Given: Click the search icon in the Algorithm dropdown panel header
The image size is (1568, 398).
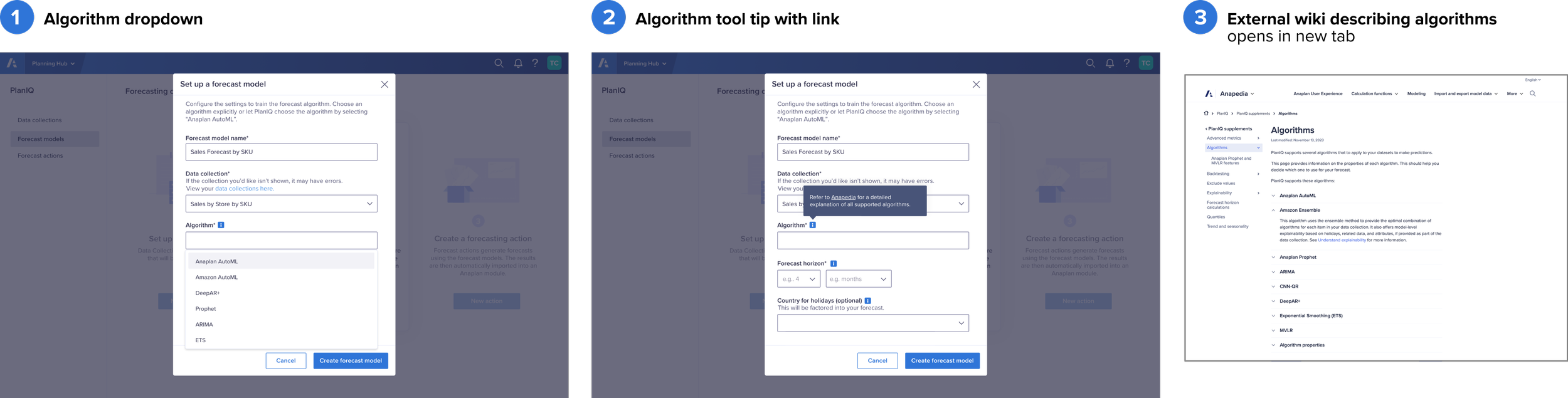Looking at the screenshot, I should pos(499,63).
